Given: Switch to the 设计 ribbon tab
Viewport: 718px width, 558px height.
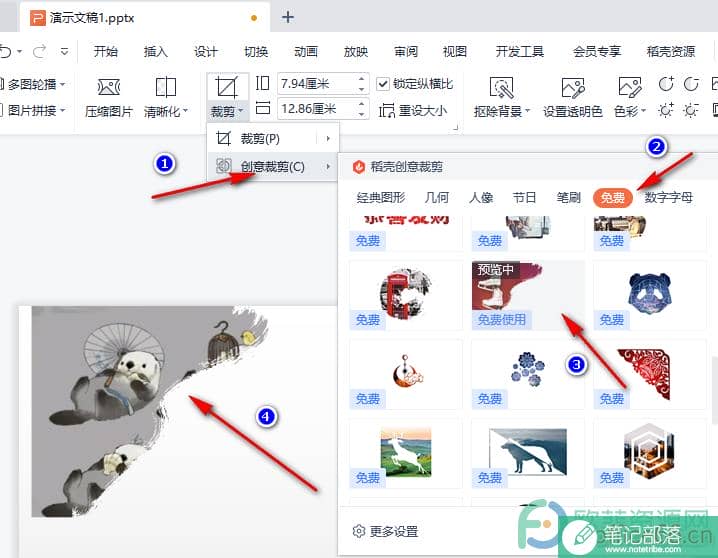Looking at the screenshot, I should tap(206, 51).
